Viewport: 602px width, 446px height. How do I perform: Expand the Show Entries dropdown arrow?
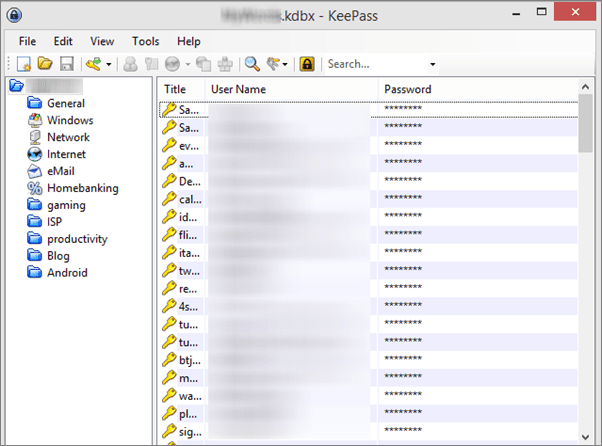pyautogui.click(x=285, y=64)
